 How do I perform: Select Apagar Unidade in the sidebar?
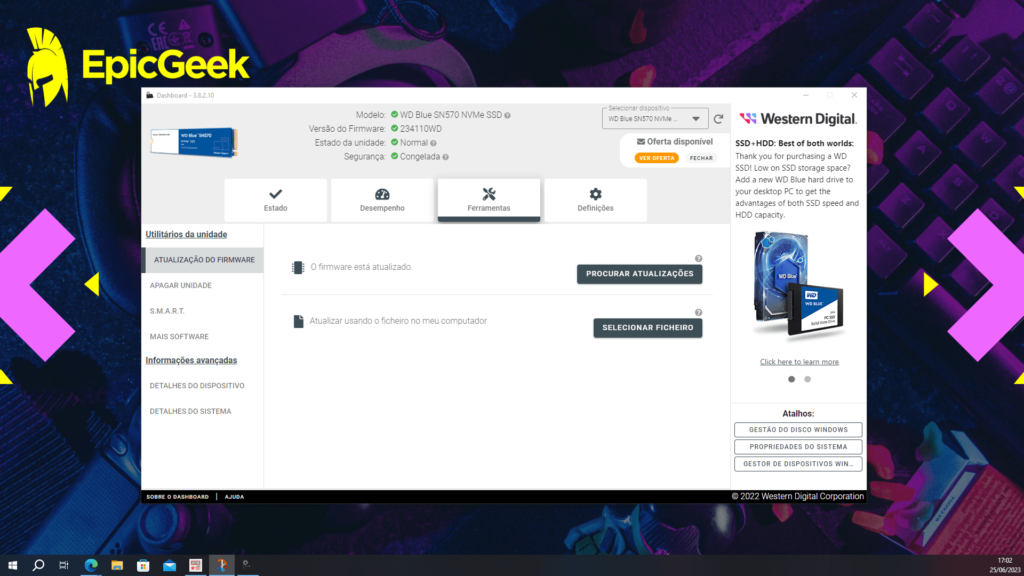click(x=180, y=285)
